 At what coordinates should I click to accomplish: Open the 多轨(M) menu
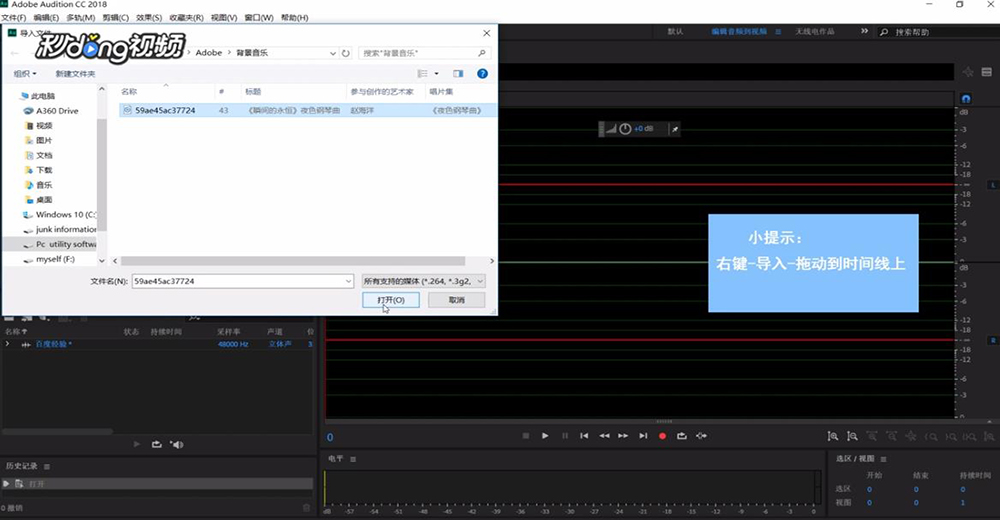(80, 18)
